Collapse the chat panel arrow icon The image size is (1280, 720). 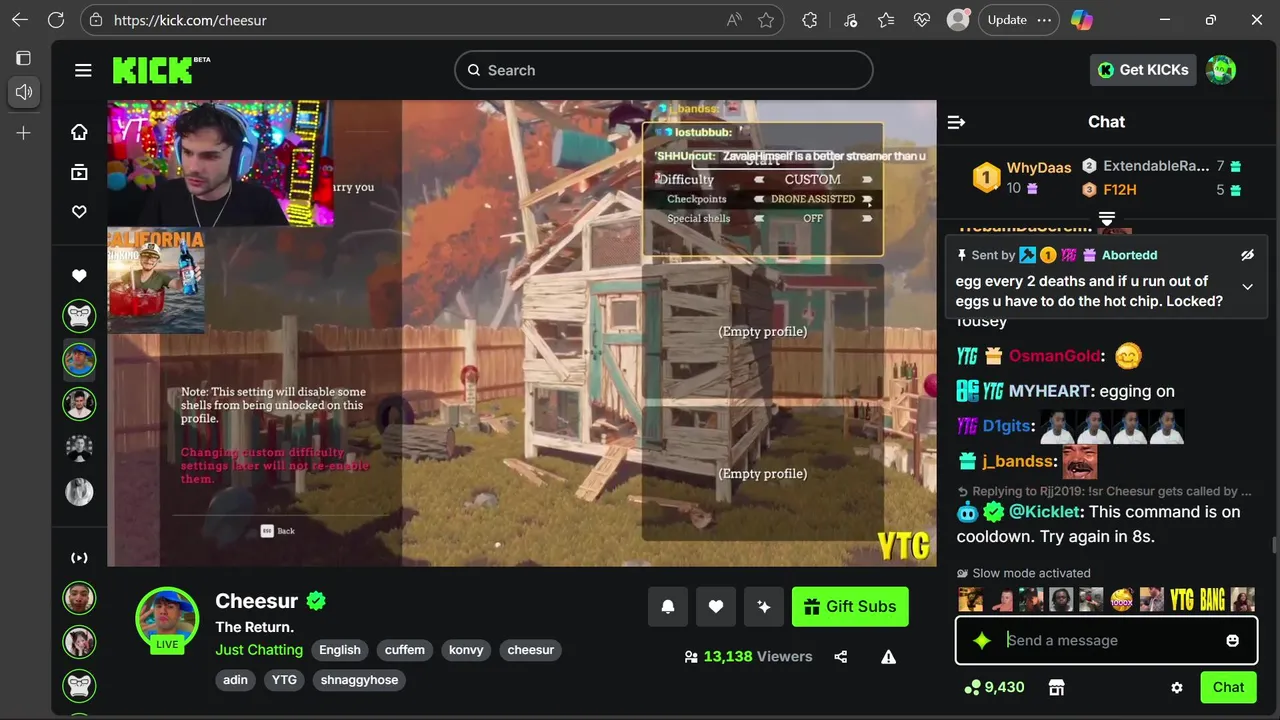coord(956,122)
